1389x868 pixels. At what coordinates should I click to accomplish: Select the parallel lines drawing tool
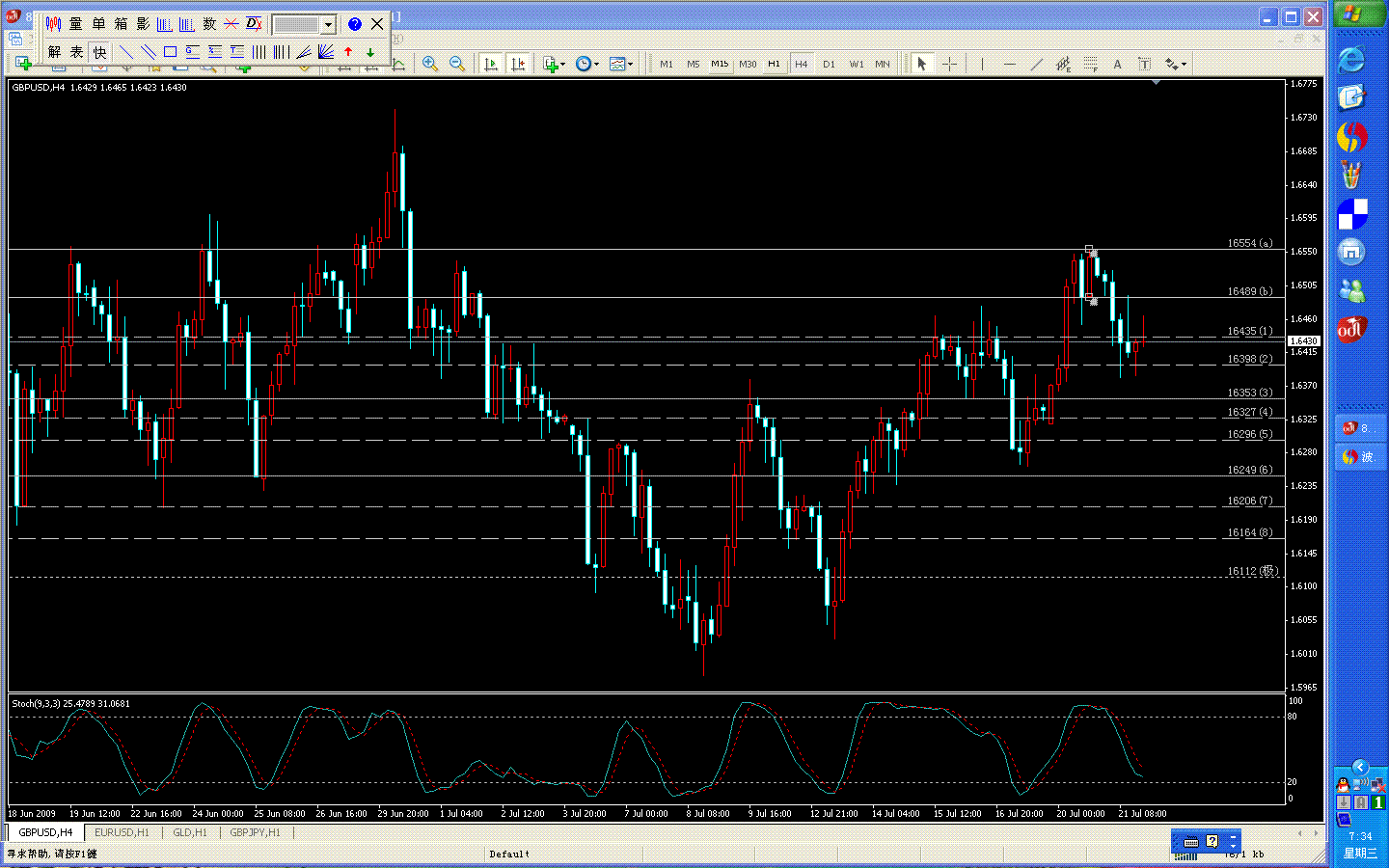click(x=148, y=52)
